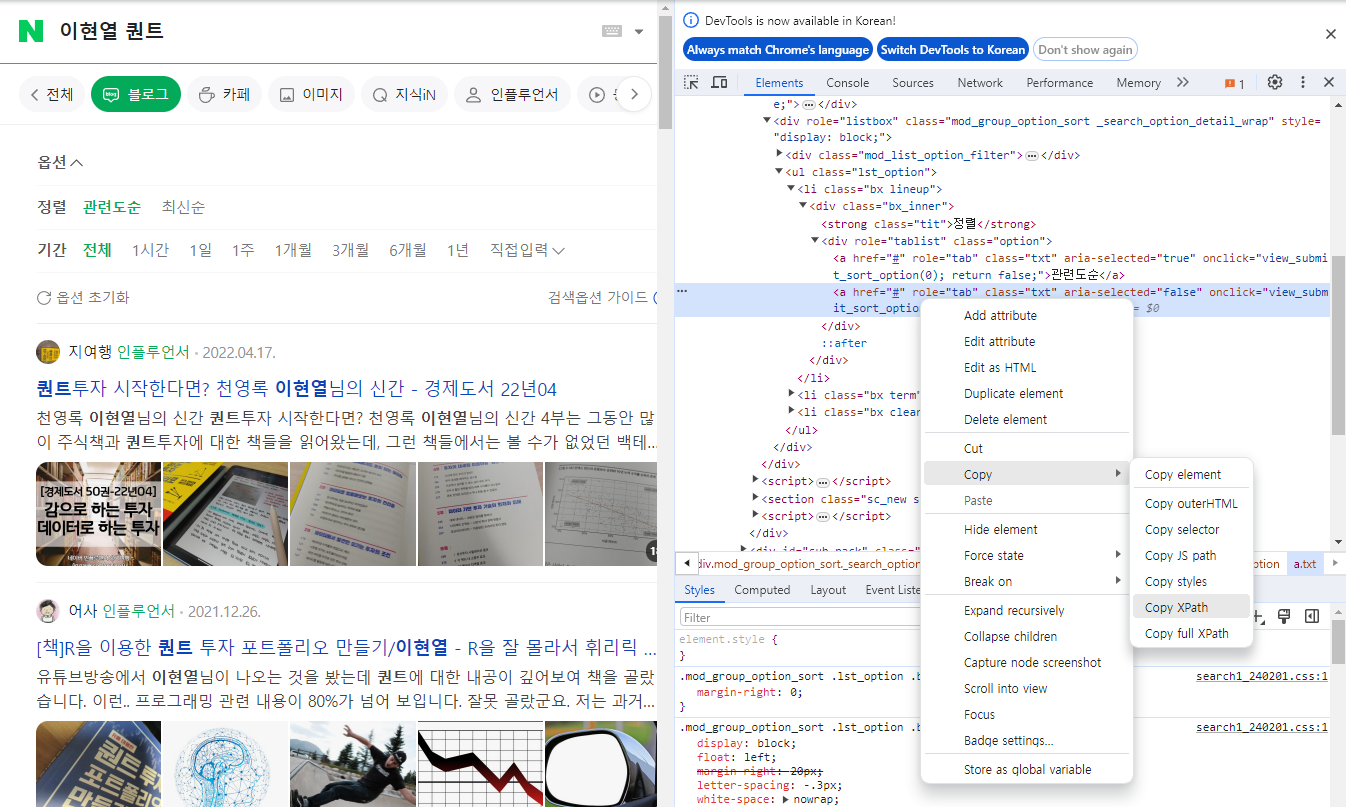Viewport: 1346px width, 807px height.
Task: Expand the search history dropdown arrow
Action: (x=639, y=32)
